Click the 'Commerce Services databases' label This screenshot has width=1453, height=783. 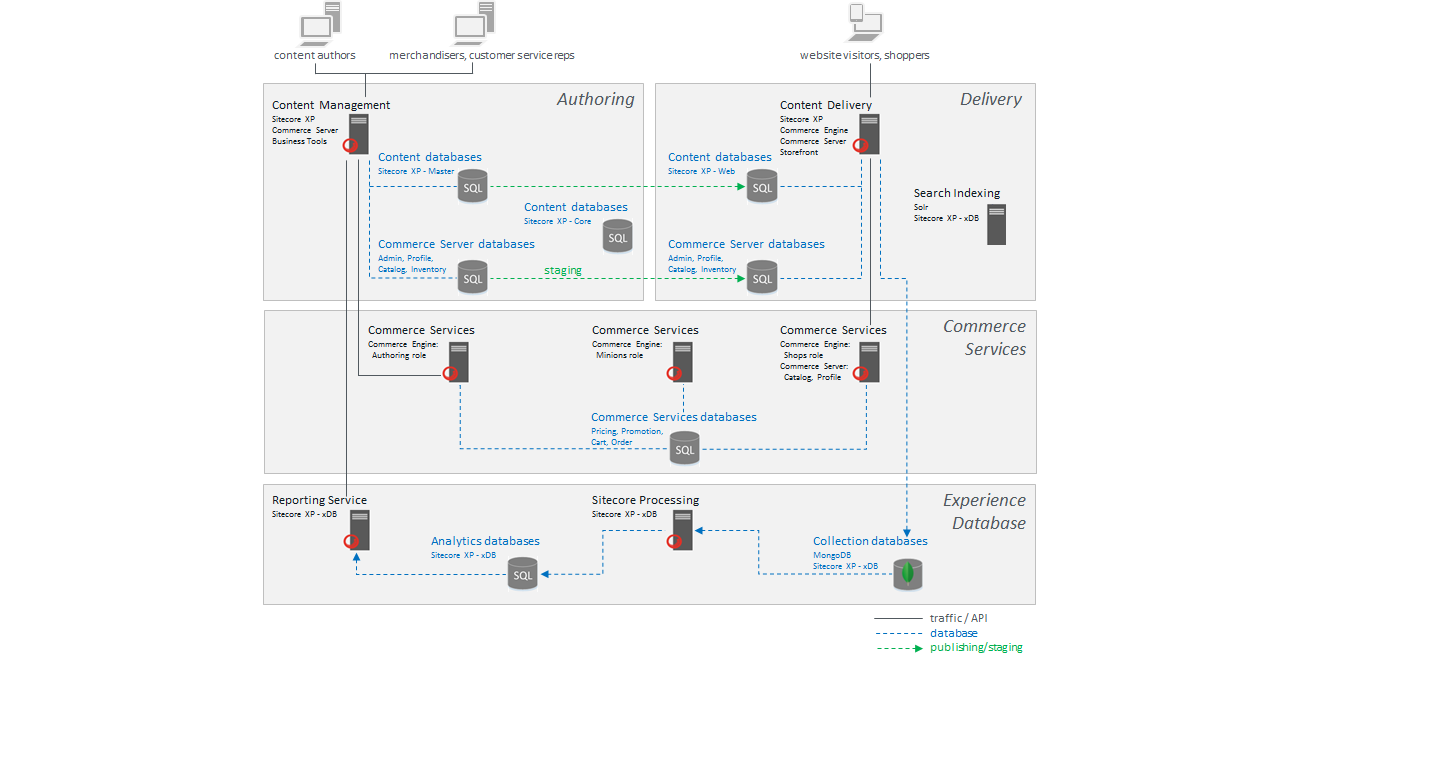click(x=674, y=417)
